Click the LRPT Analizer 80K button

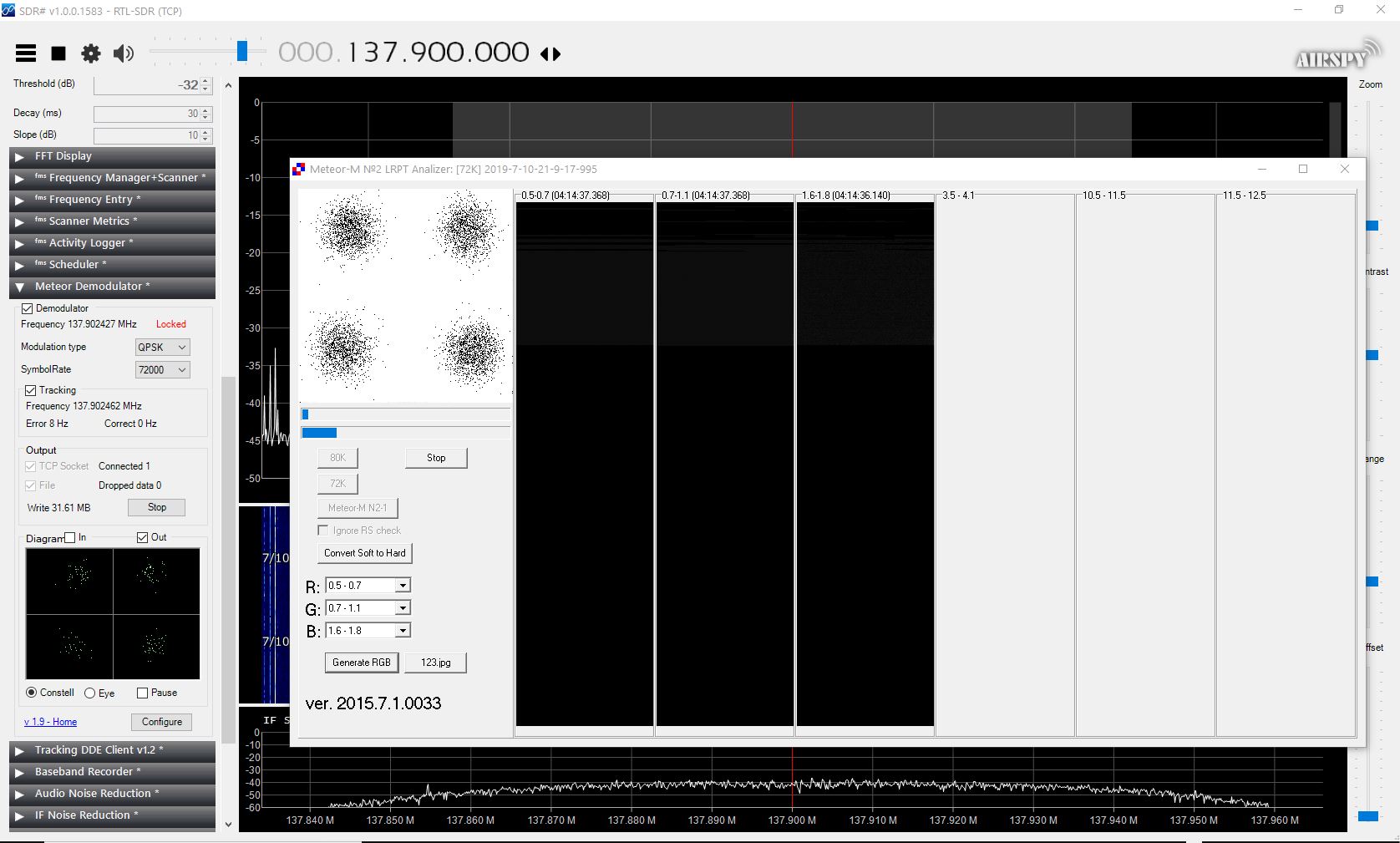pyautogui.click(x=337, y=458)
